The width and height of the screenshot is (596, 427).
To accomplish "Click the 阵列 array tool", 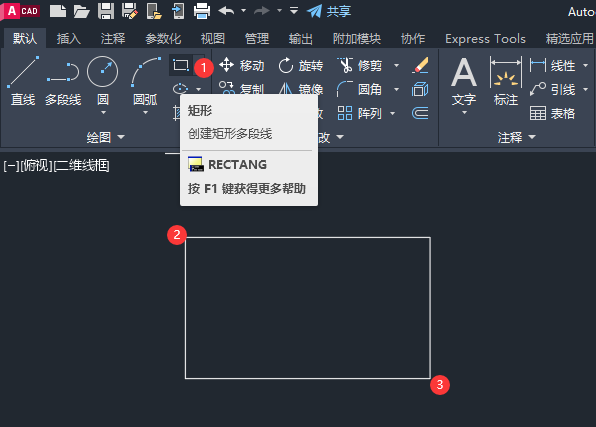I will tap(360, 113).
